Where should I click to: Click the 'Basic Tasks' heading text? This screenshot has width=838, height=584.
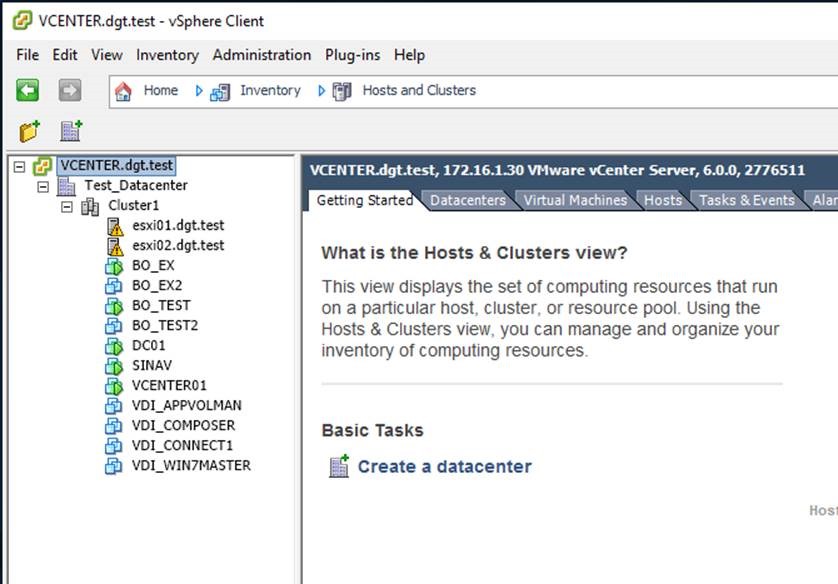[x=373, y=430]
